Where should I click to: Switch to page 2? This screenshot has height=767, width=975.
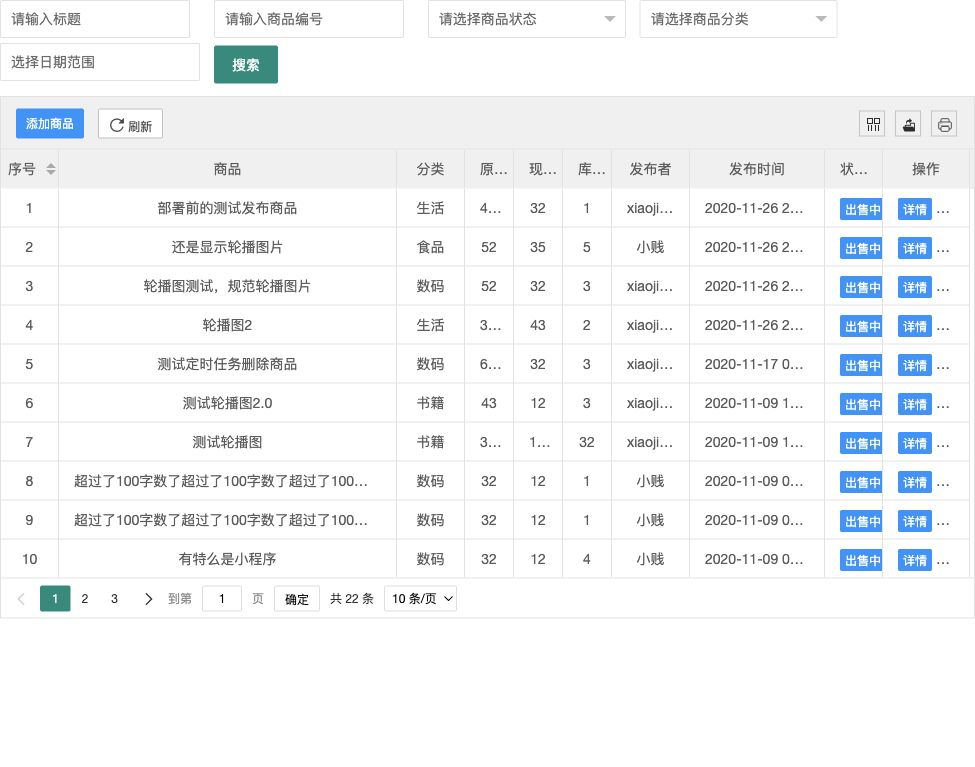pyautogui.click(x=85, y=598)
